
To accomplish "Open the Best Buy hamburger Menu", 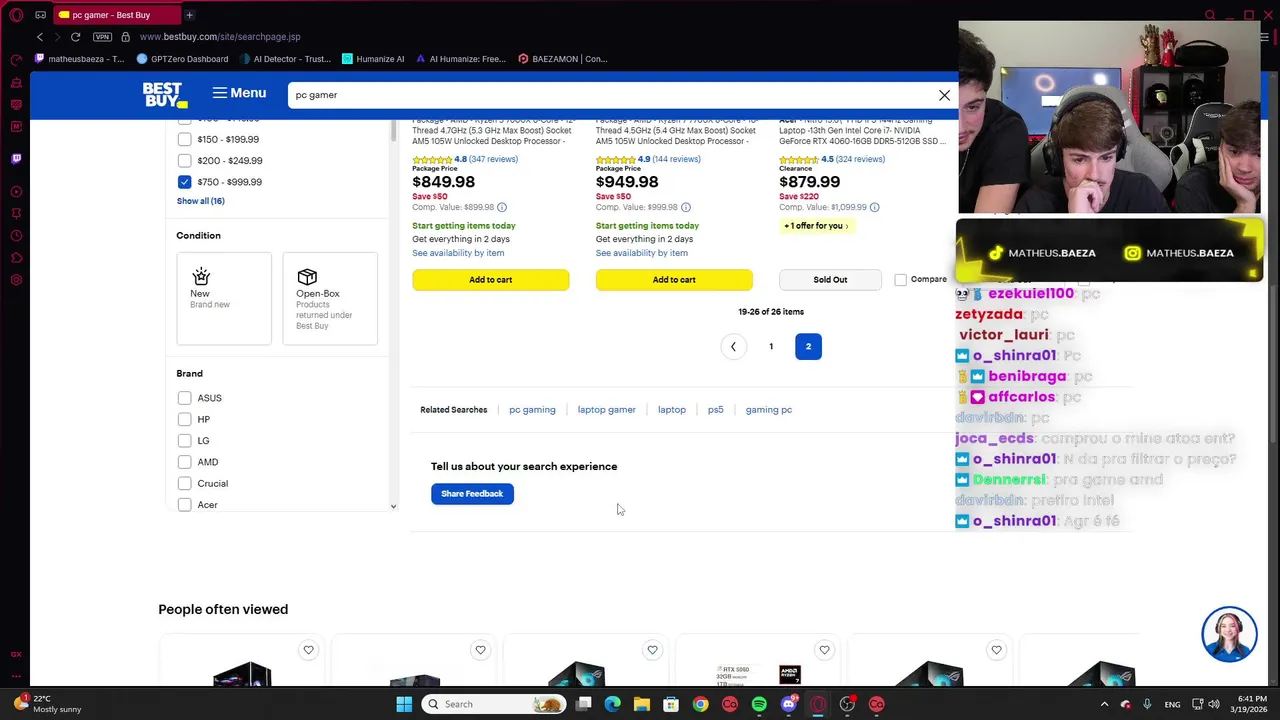I will pos(239,93).
